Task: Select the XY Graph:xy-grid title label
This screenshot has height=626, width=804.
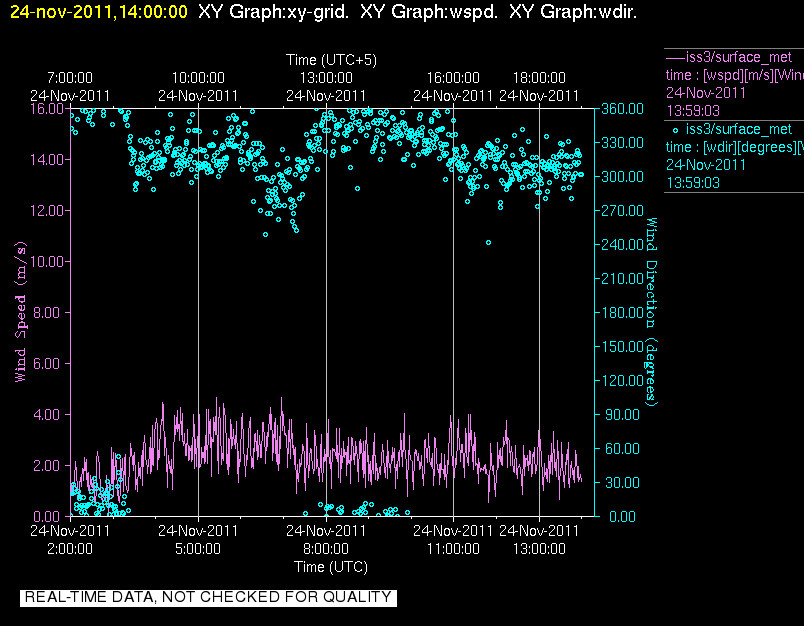Action: pos(273,12)
